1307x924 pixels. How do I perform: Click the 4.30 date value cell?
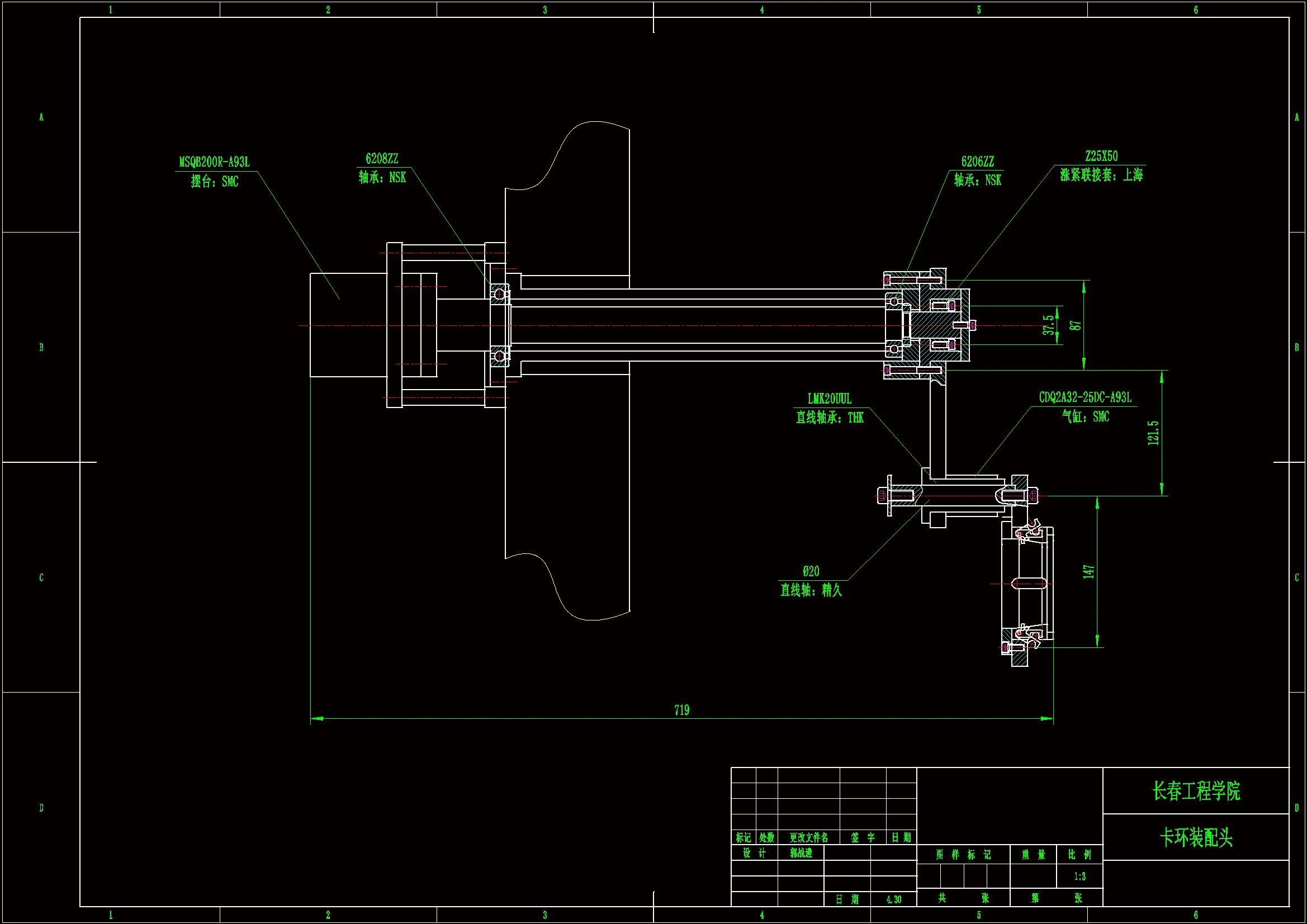click(x=894, y=899)
